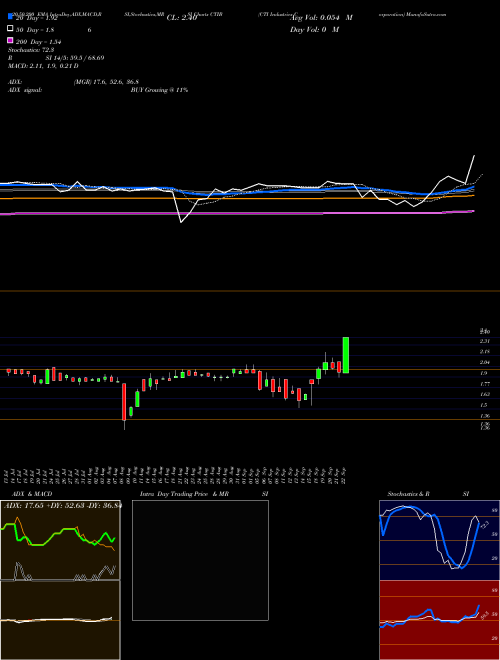Viewport: 500px width, 660px height.
Task: Click the 1.77 price axis label
Action: [x=485, y=383]
